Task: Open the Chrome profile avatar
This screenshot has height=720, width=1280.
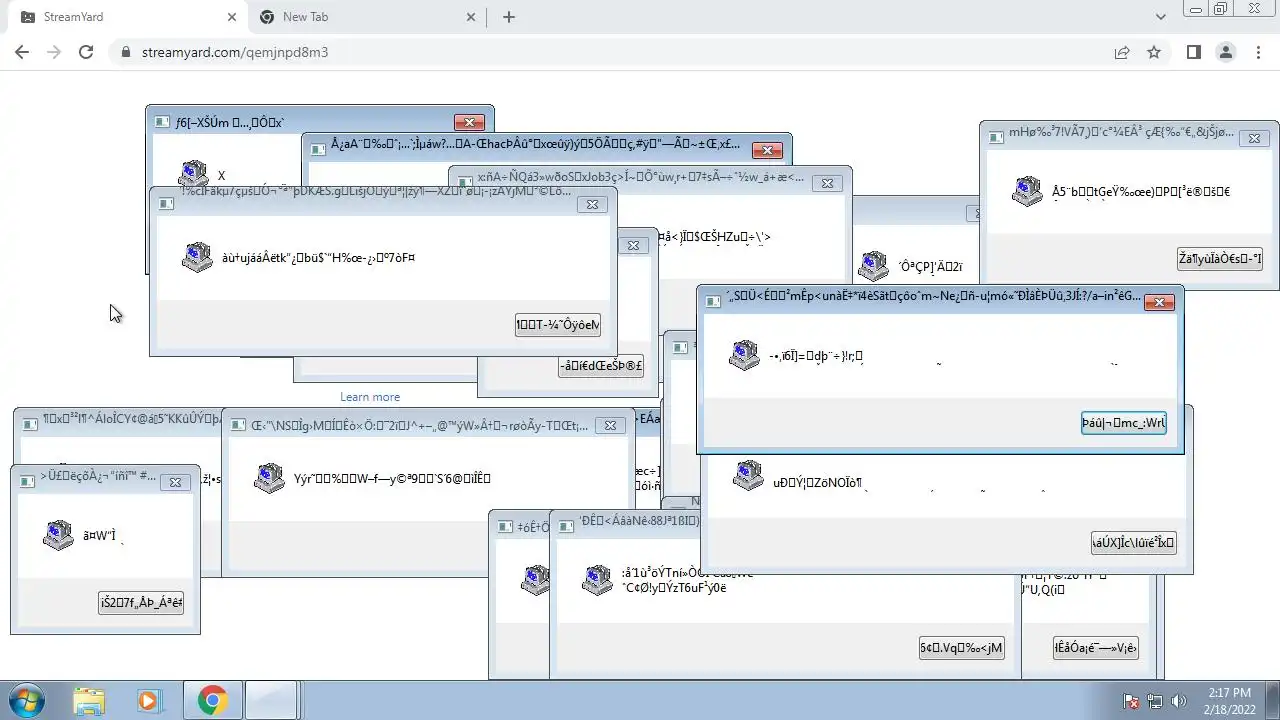Action: point(1226,52)
